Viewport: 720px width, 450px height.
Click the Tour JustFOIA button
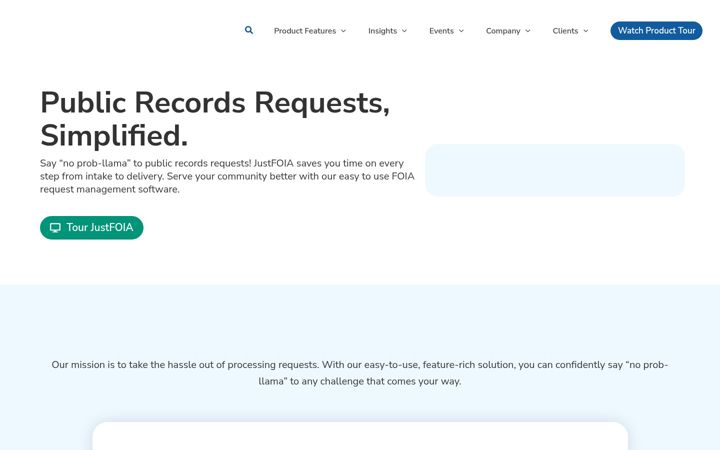(92, 228)
